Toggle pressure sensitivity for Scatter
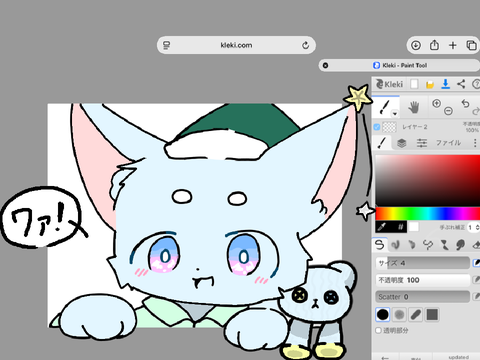The image size is (480, 360). point(476,297)
